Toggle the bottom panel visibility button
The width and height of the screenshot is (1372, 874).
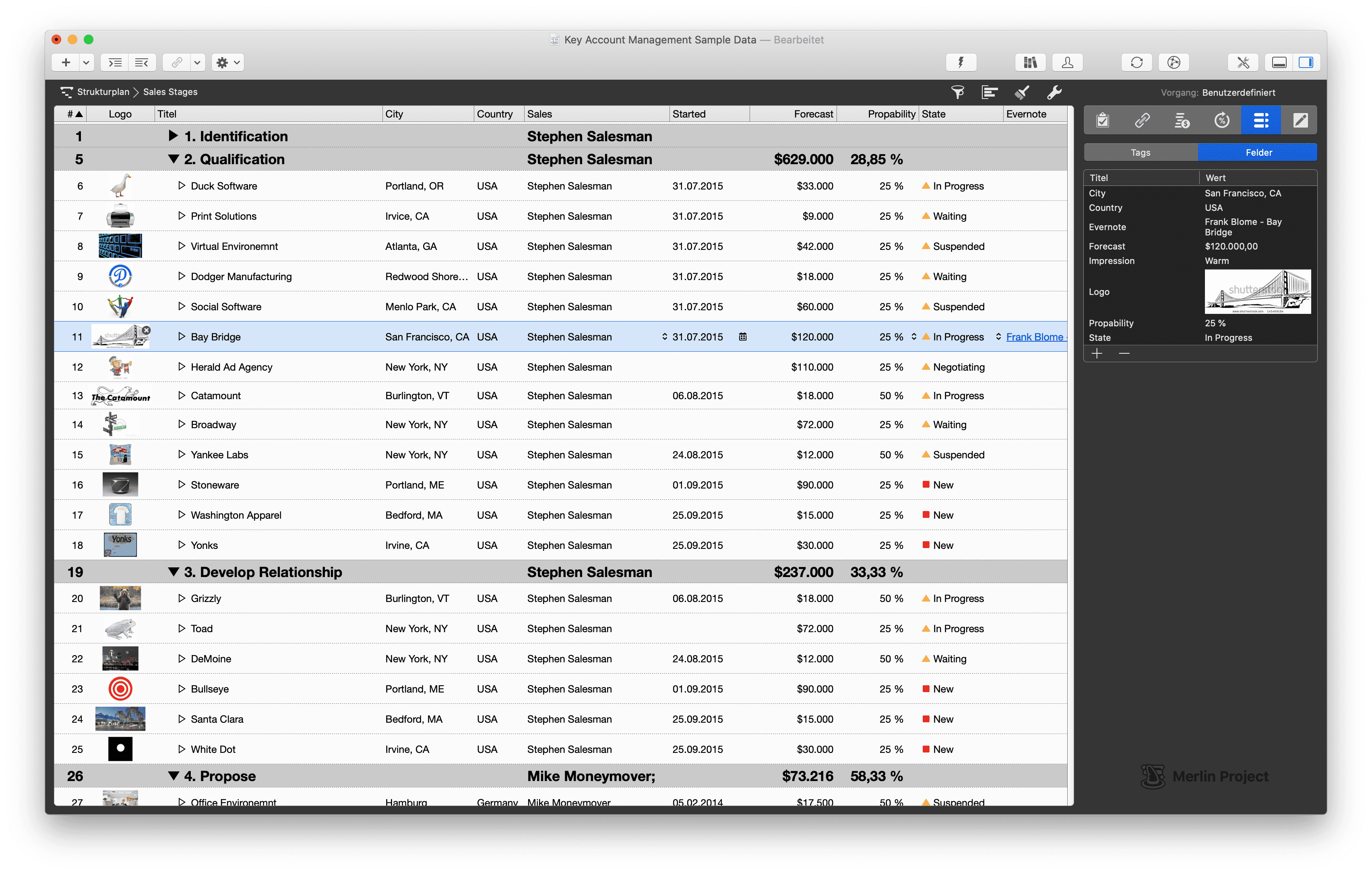(1279, 62)
